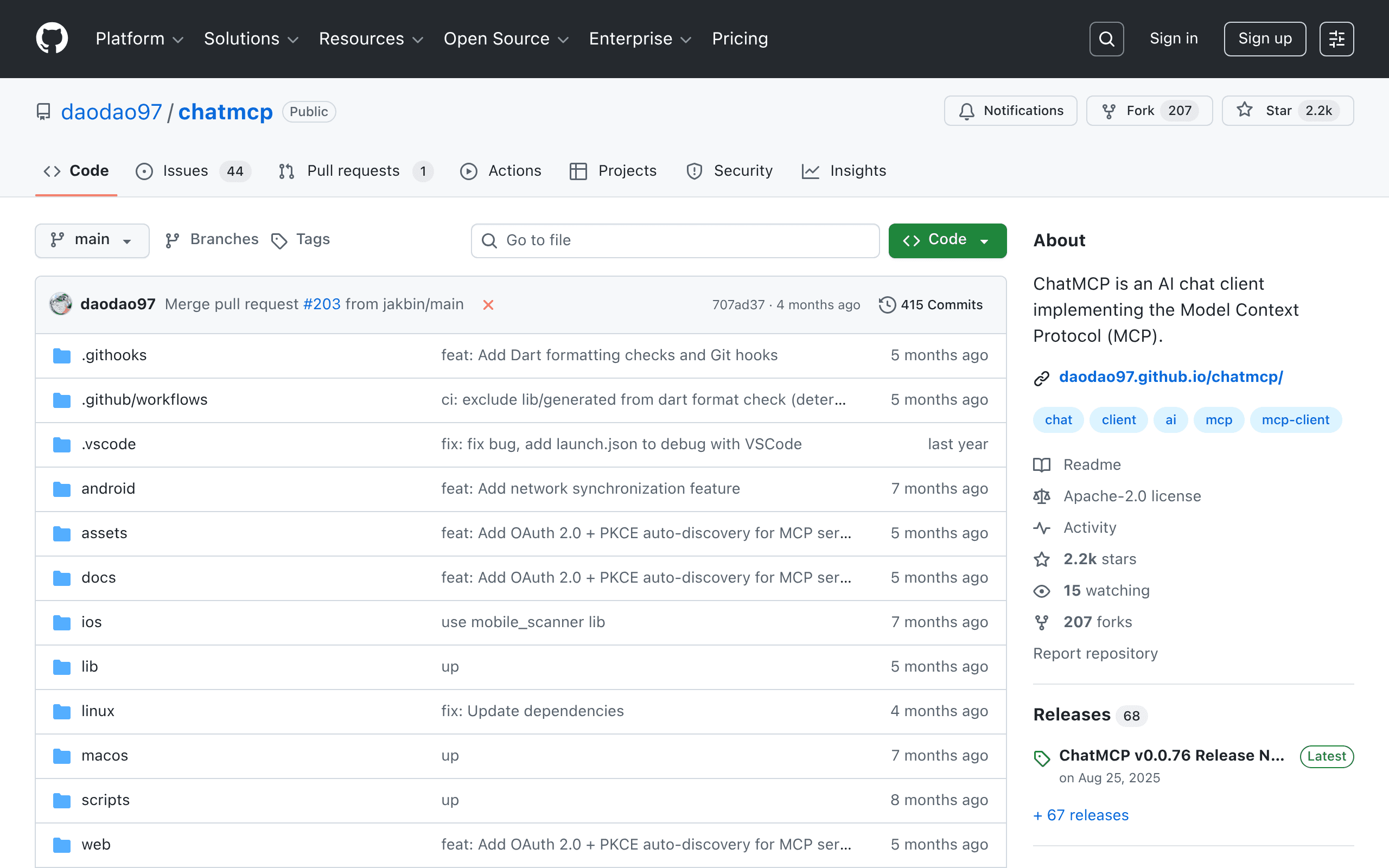Open the ChatMCP v0.0.76 Release link
The width and height of the screenshot is (1389, 868).
pyautogui.click(x=1171, y=756)
